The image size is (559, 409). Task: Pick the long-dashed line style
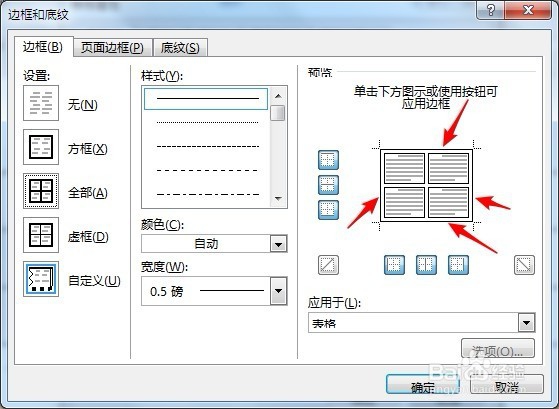point(207,170)
